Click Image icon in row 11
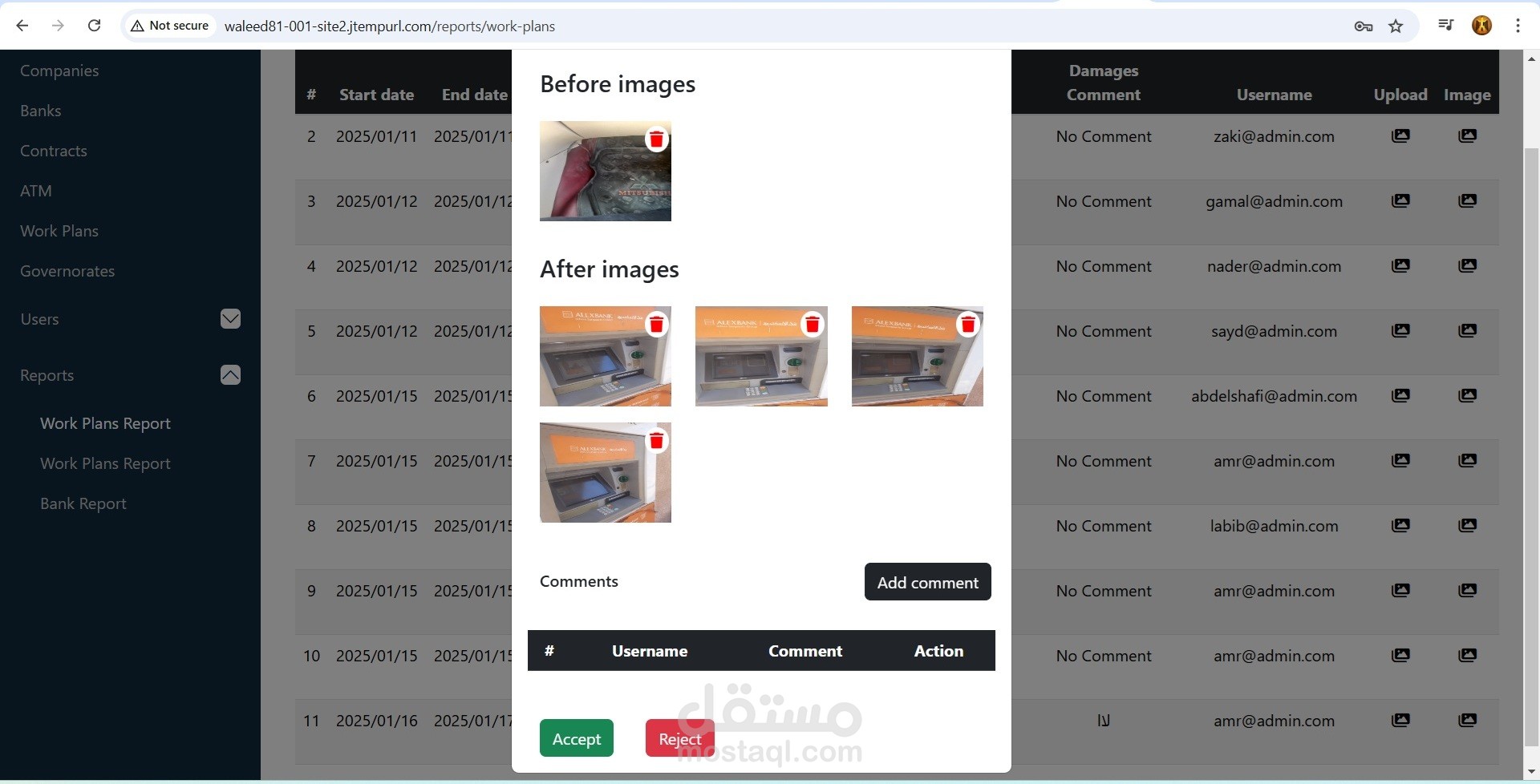 point(1467,721)
